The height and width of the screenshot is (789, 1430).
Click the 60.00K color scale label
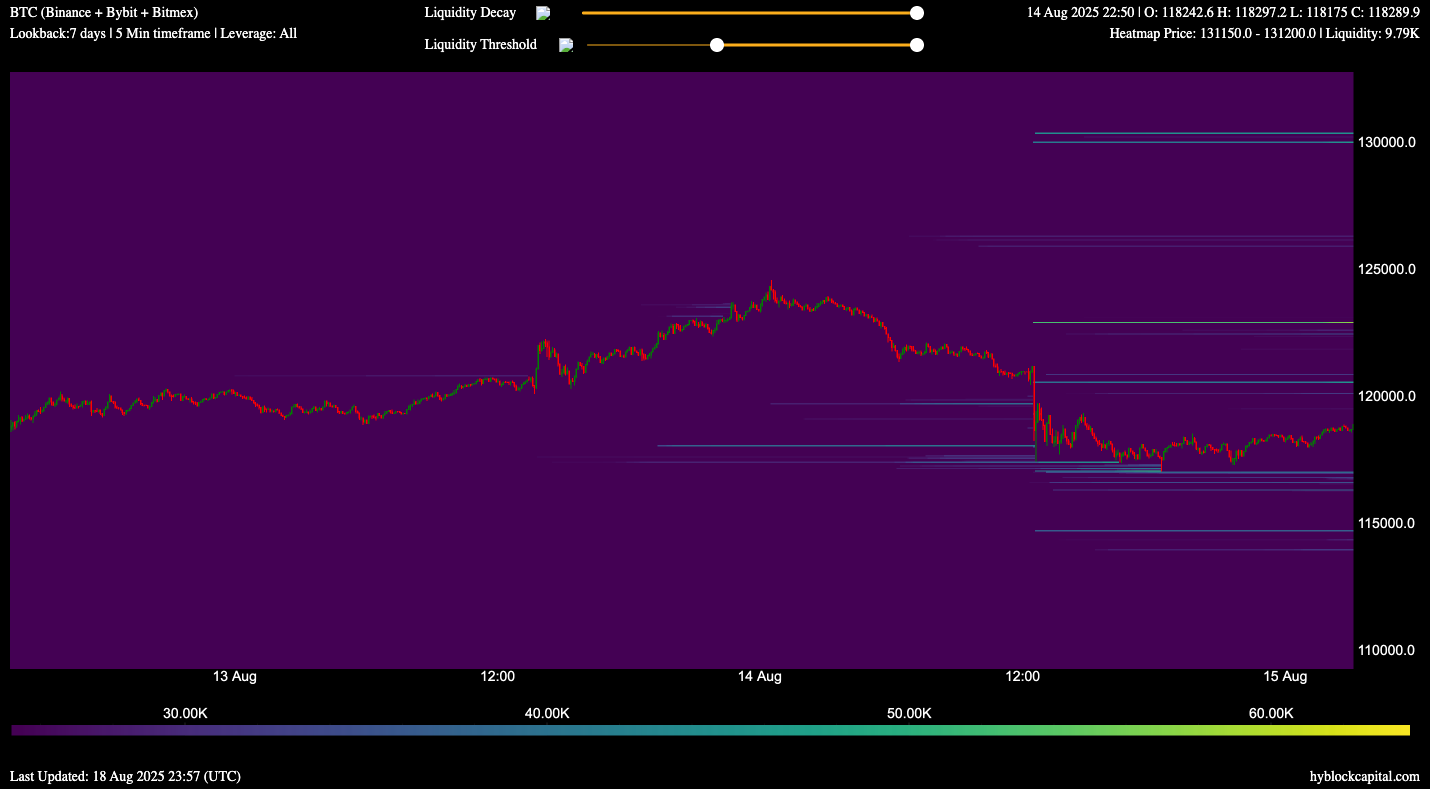1271,713
